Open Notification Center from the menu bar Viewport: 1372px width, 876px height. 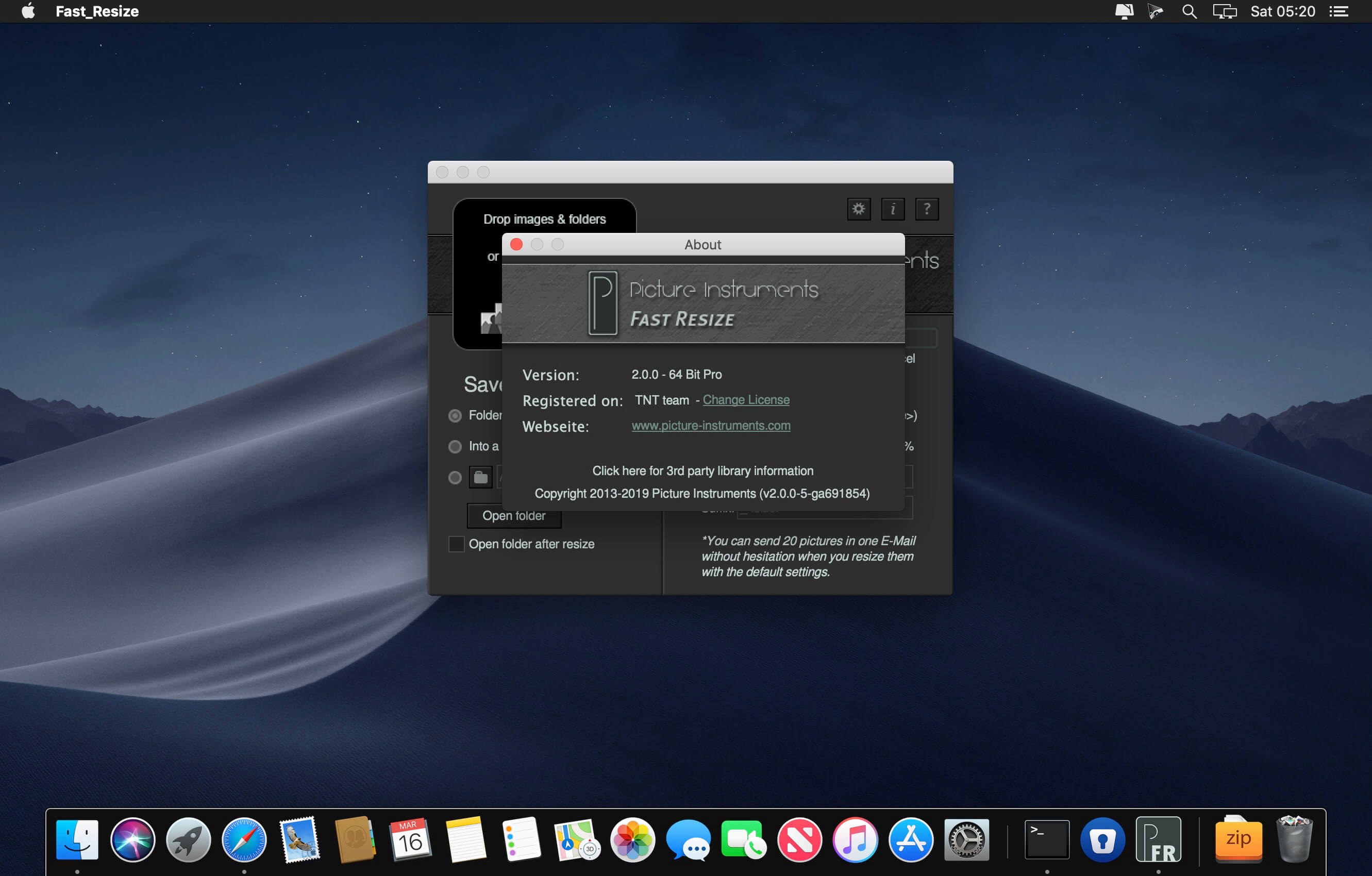tap(1339, 11)
